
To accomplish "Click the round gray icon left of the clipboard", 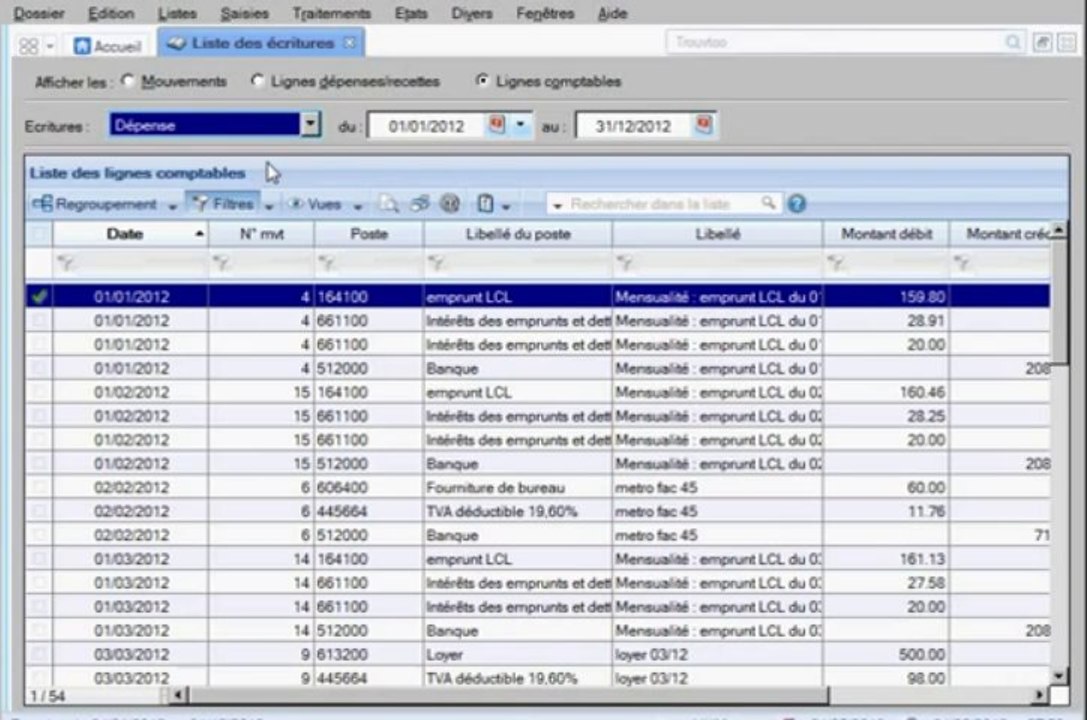I will click(x=450, y=204).
